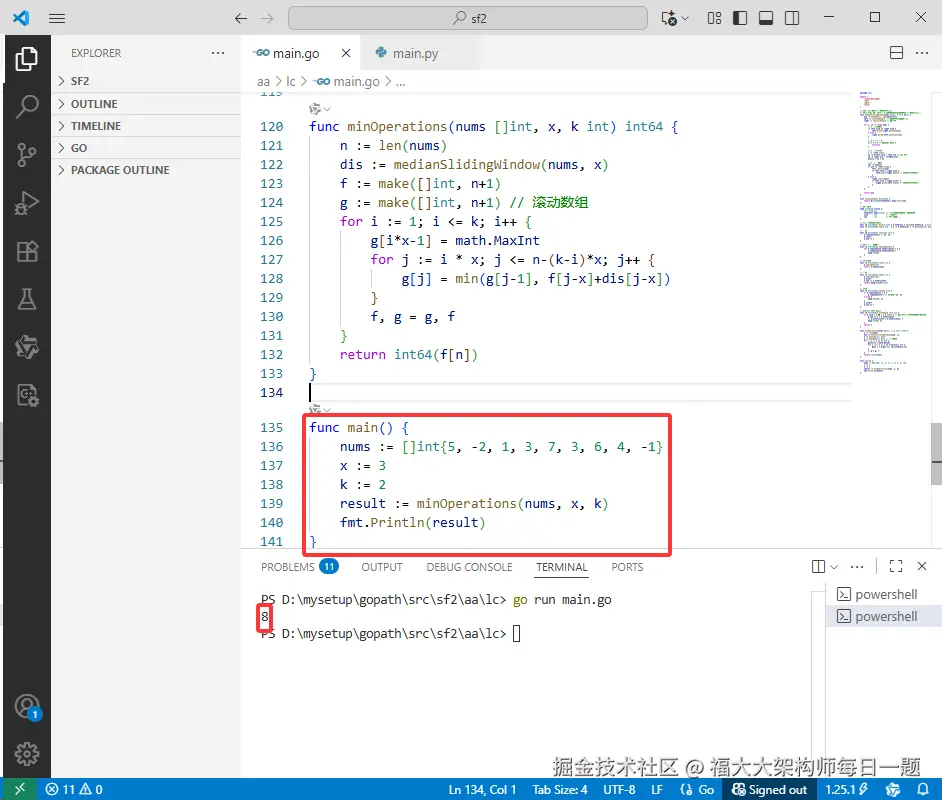The width and height of the screenshot is (942, 800).
Task: Open terminal launch profile dropdown chevron
Action: (834, 566)
